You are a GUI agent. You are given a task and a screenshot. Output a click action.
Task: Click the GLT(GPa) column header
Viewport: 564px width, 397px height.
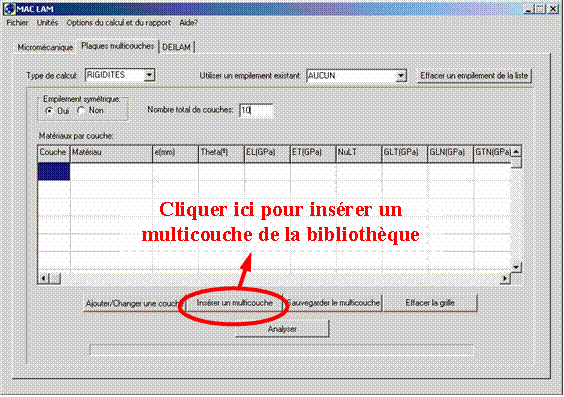pyautogui.click(x=404, y=154)
